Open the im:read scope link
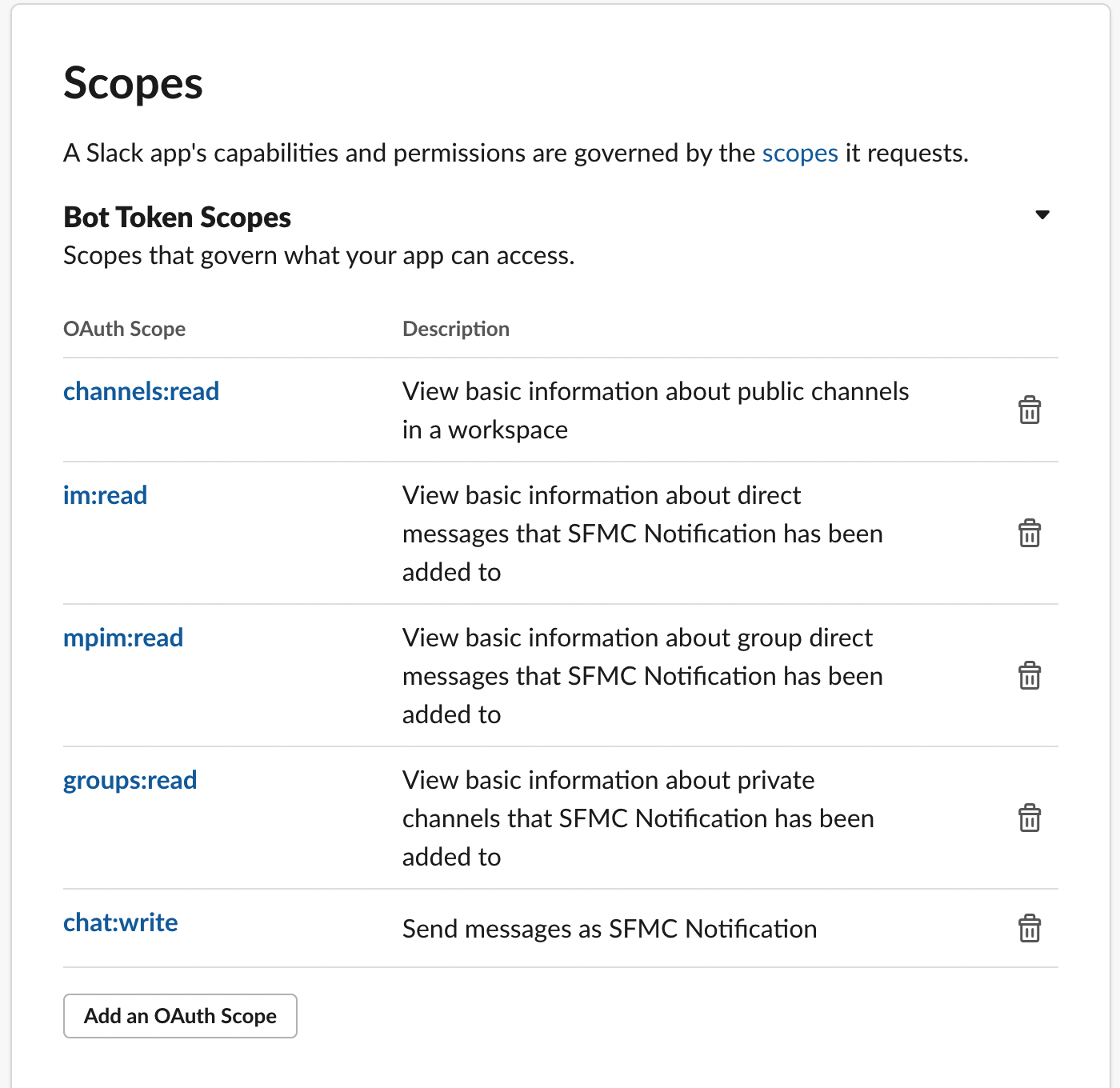The width and height of the screenshot is (1120, 1088). [x=105, y=495]
